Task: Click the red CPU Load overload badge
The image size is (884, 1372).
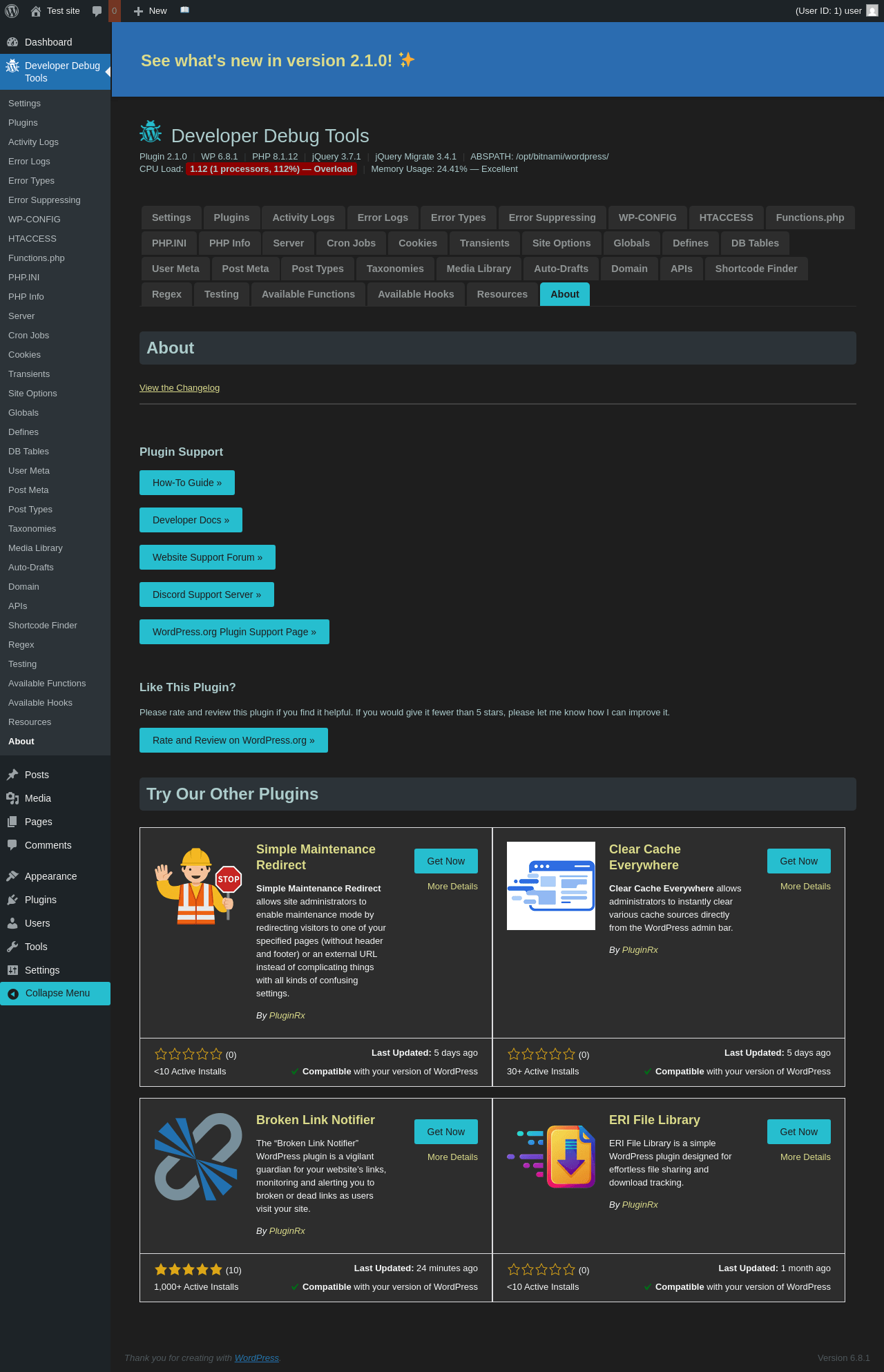Action: click(x=271, y=169)
